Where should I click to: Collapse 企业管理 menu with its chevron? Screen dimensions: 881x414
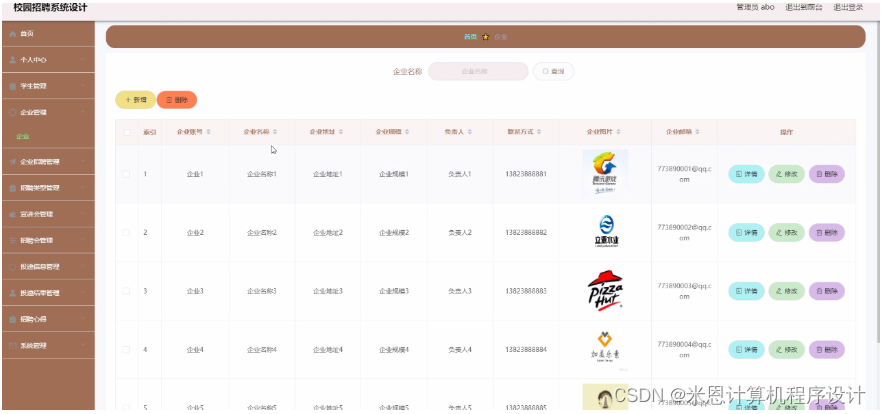click(83, 112)
